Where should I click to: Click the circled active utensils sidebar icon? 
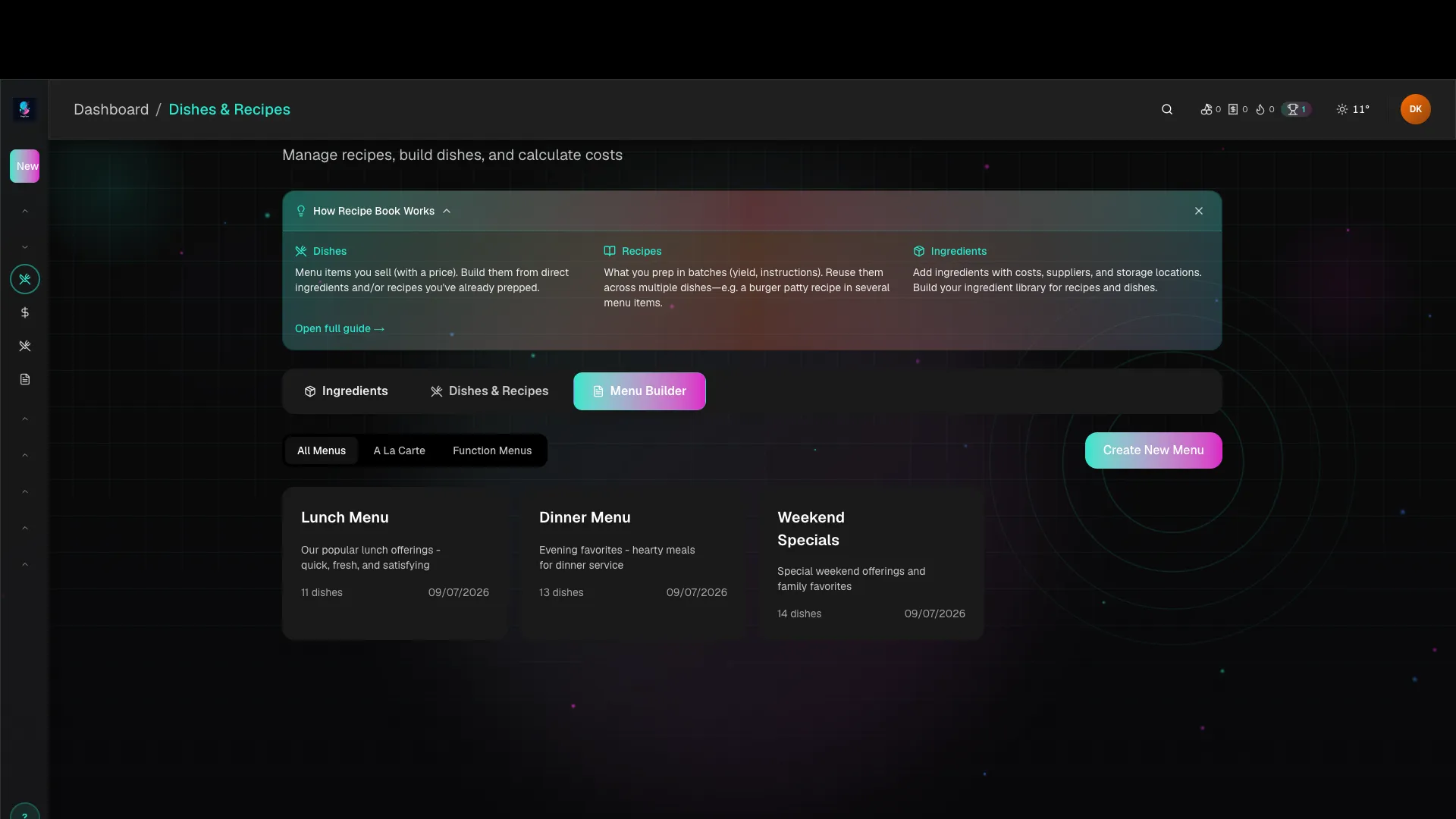point(25,279)
